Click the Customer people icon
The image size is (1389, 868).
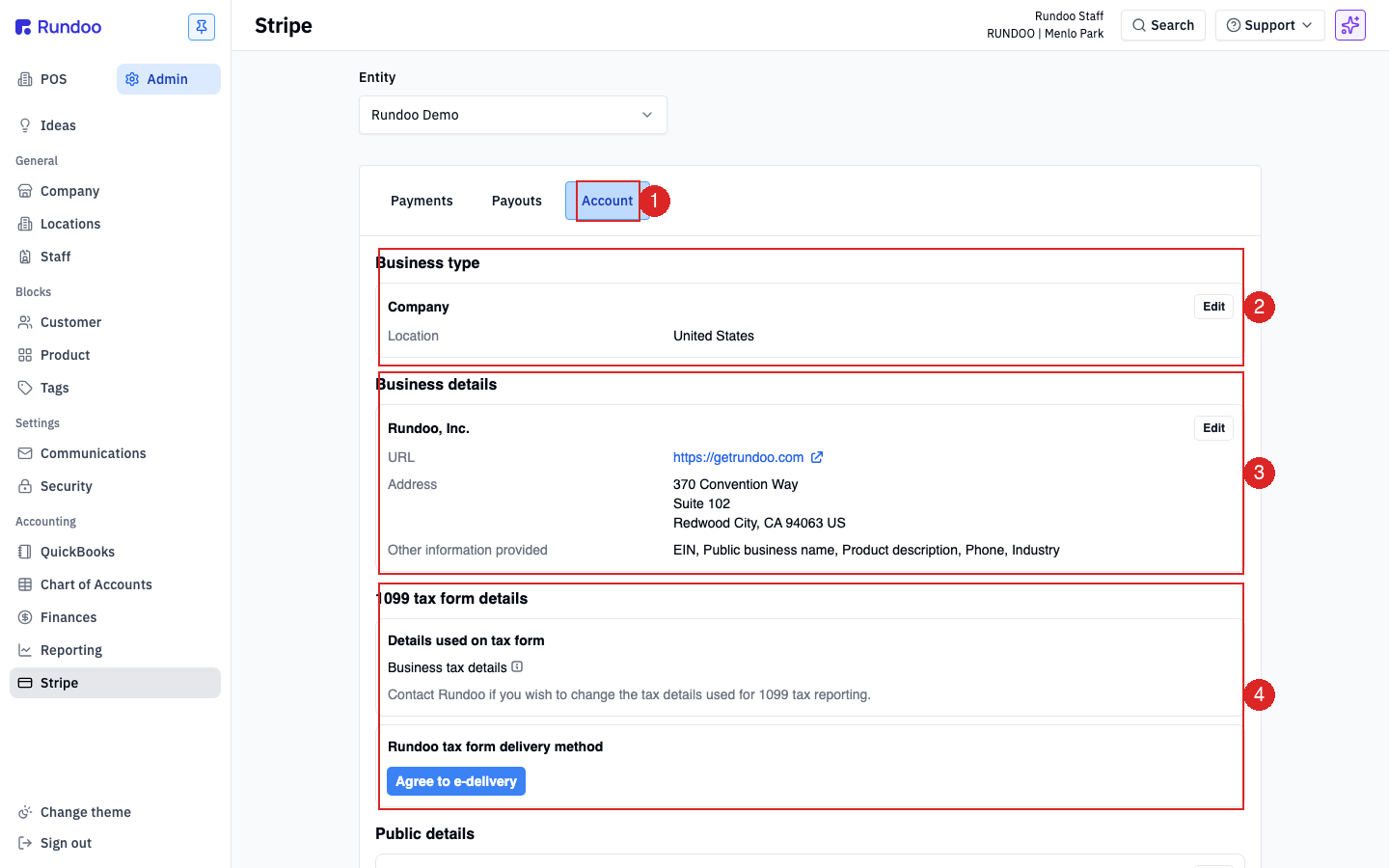(x=25, y=322)
